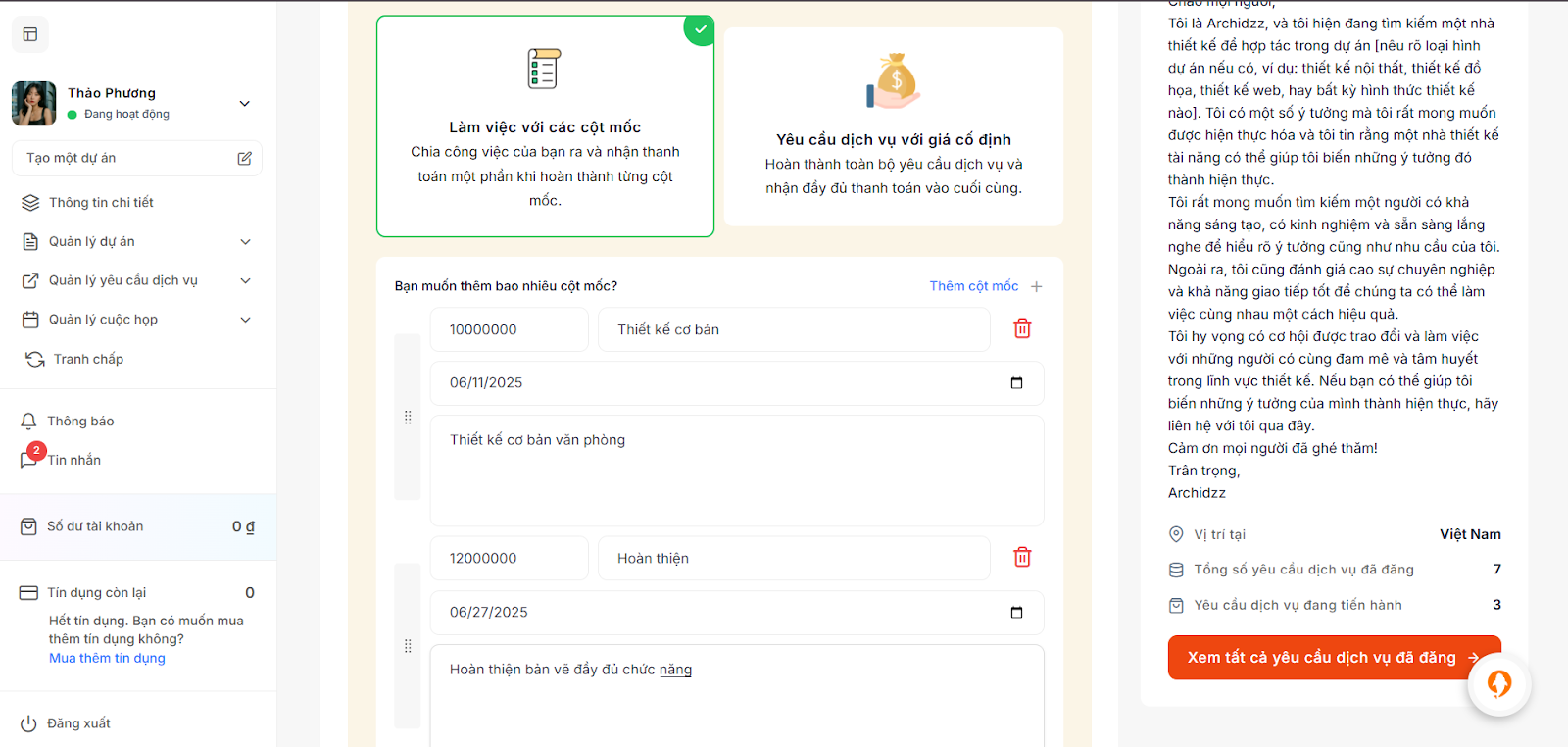Open 'Tranh chấp' in the sidebar
The width and height of the screenshot is (1568, 747).
pos(88,359)
